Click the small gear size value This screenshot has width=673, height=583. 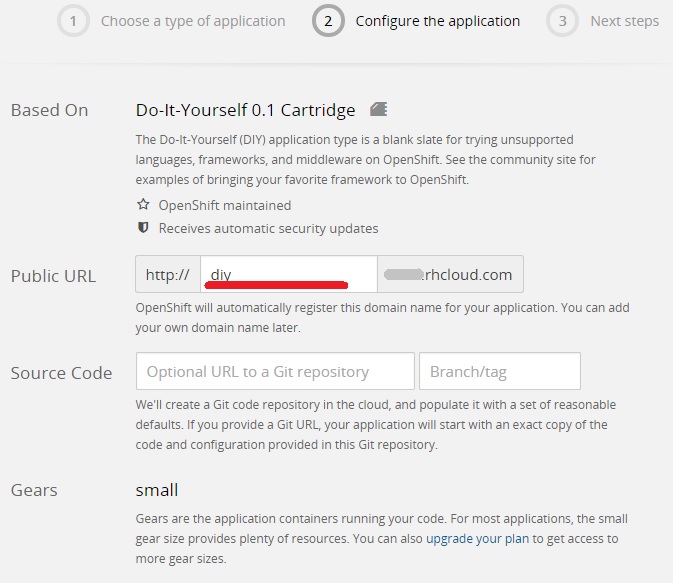[x=157, y=490]
